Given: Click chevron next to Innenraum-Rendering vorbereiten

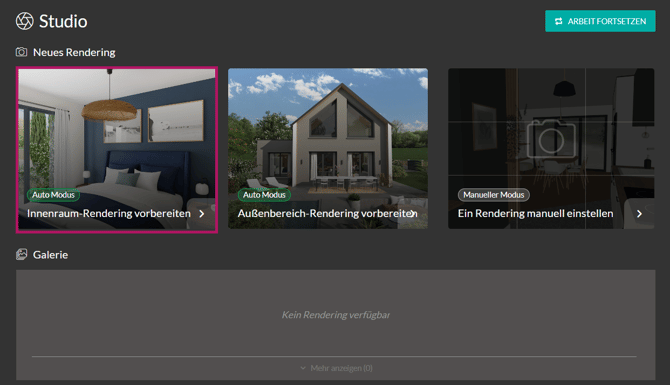Looking at the screenshot, I should [x=202, y=214].
